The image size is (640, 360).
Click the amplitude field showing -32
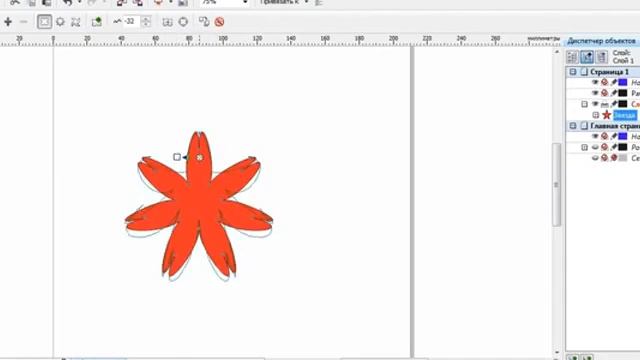pyautogui.click(x=131, y=21)
